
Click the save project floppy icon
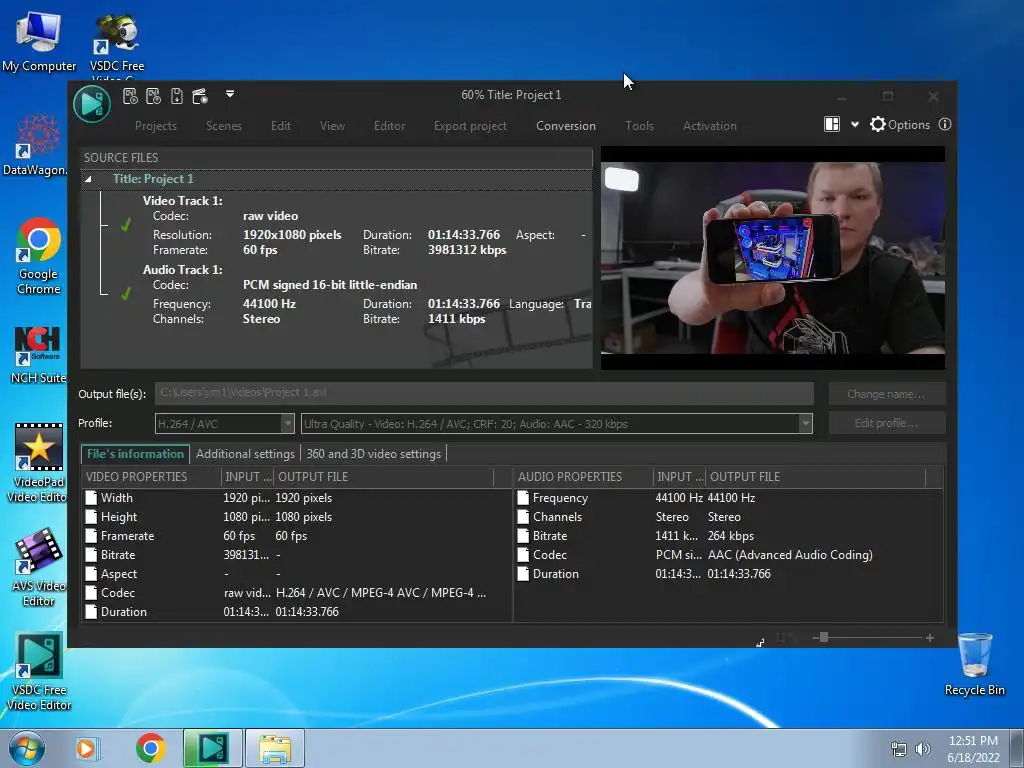click(176, 97)
